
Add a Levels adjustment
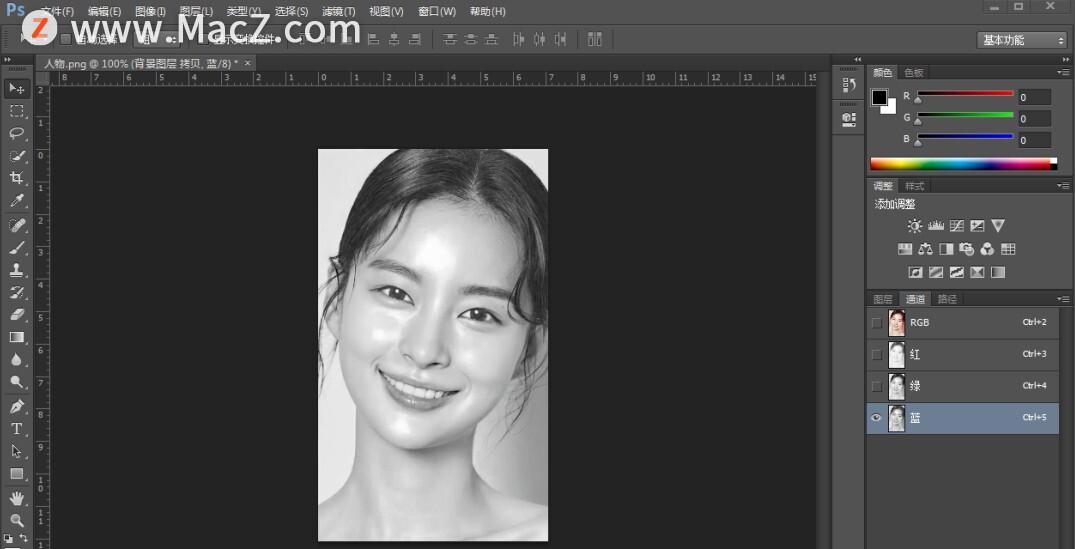click(x=936, y=225)
